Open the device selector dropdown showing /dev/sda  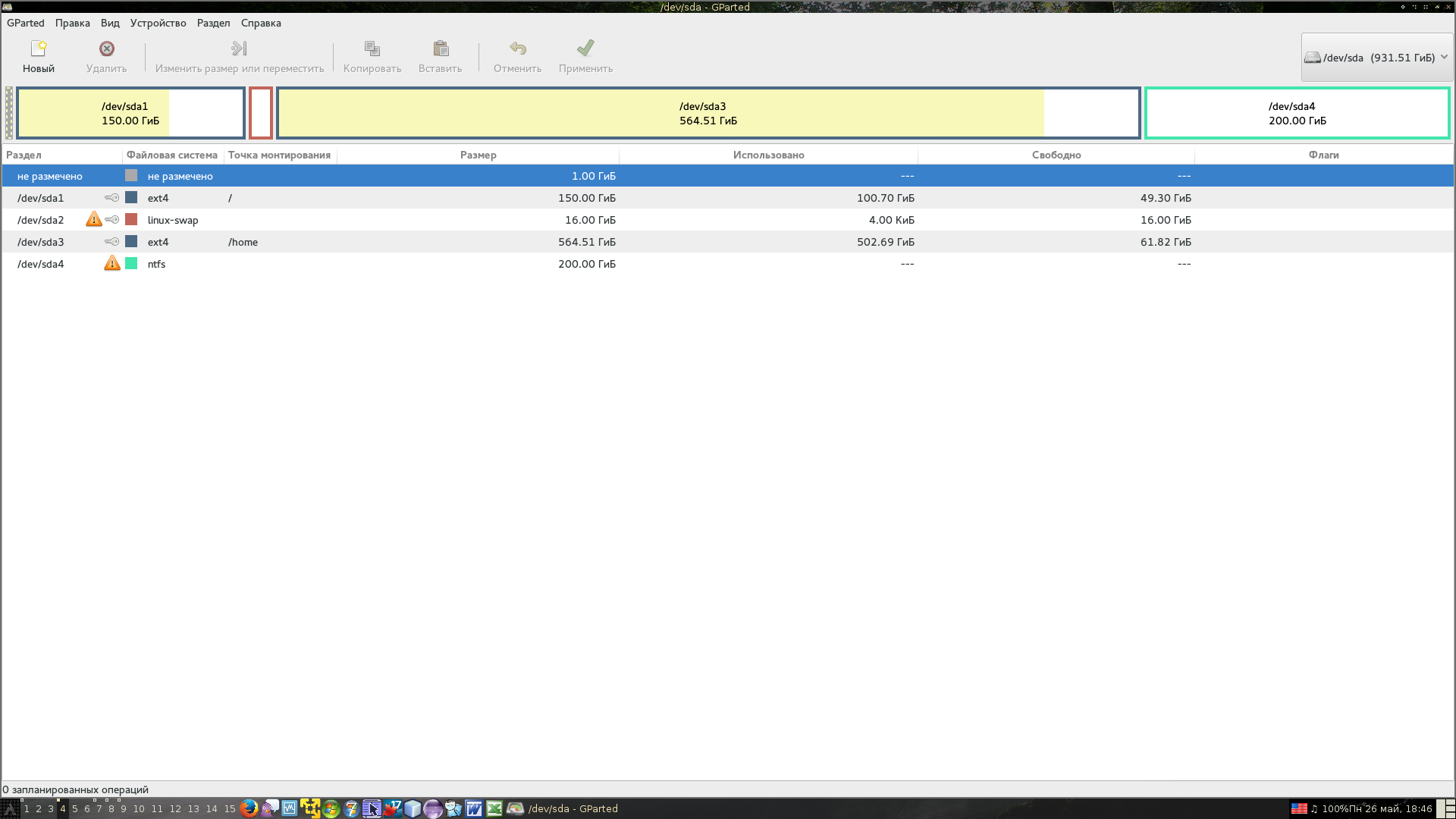tap(1376, 57)
